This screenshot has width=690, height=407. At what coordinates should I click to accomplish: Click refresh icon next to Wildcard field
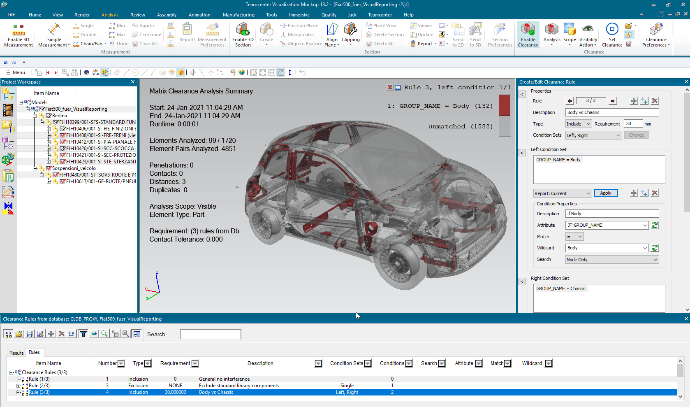click(655, 248)
